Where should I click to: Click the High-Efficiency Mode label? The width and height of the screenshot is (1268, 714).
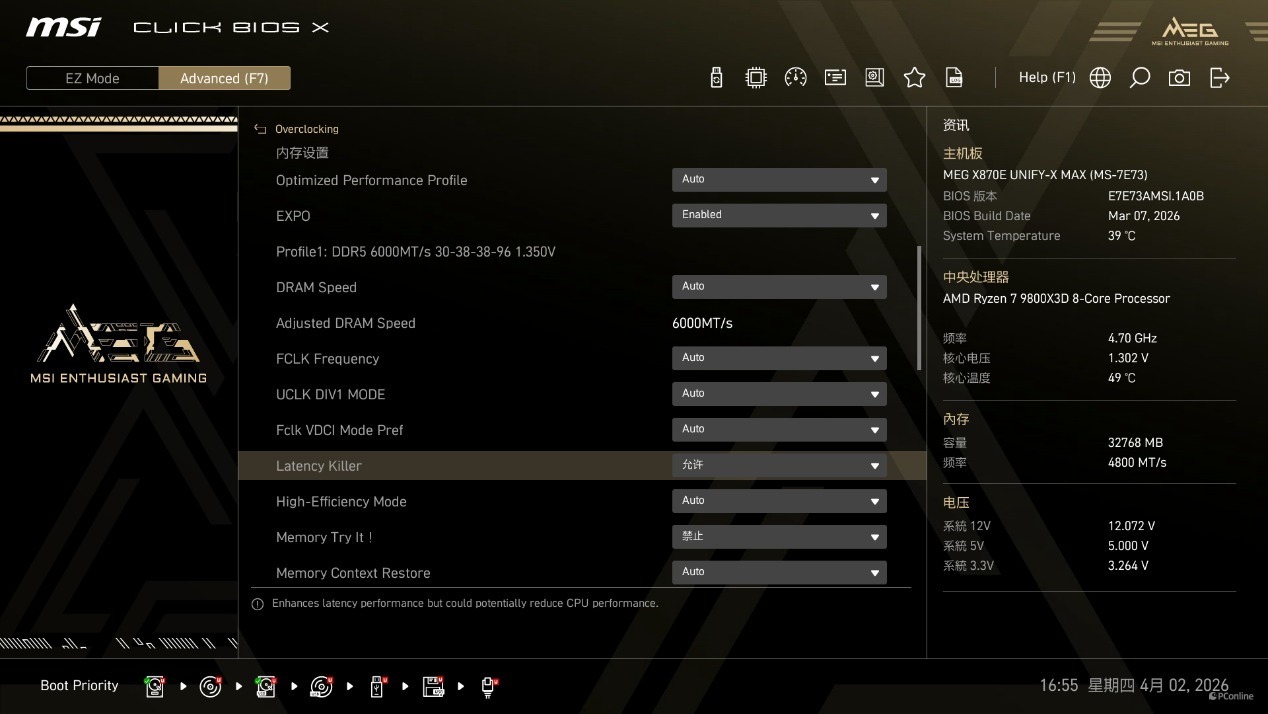(x=341, y=502)
